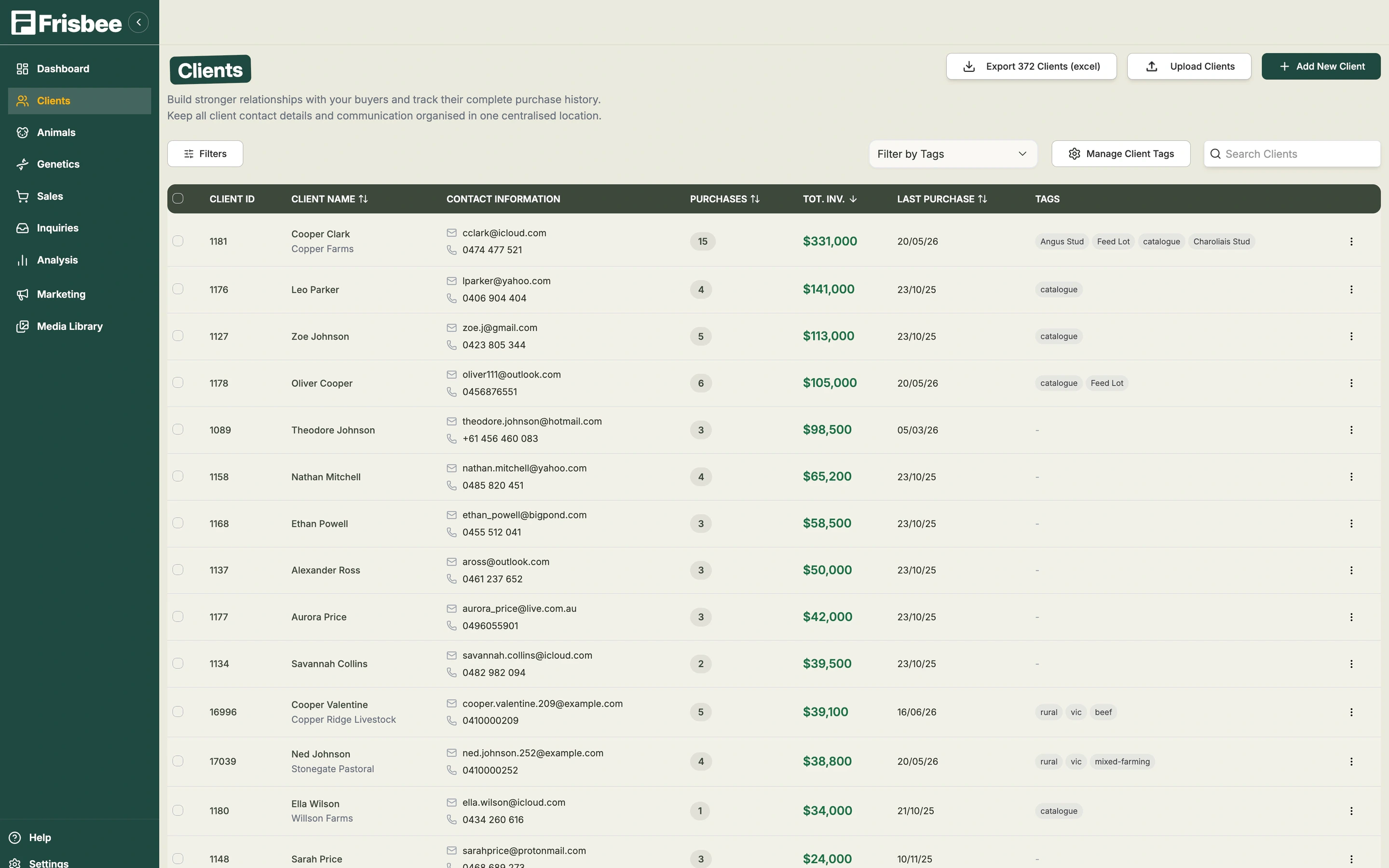Click Export 372 Clients (excel)
This screenshot has width=1389, height=868.
click(1031, 67)
